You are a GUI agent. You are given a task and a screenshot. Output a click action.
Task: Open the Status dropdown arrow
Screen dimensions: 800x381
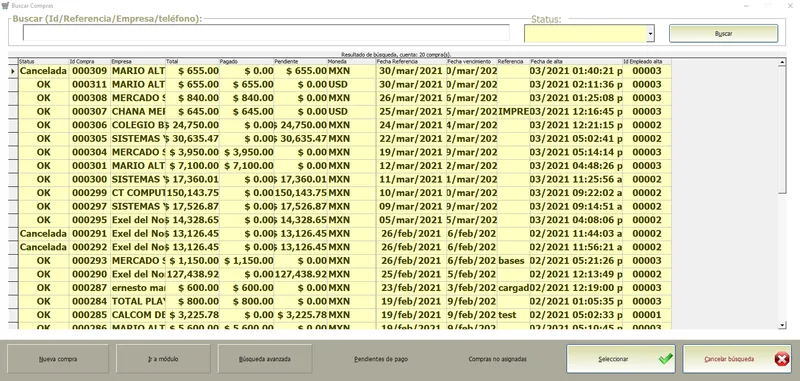pyautogui.click(x=651, y=34)
